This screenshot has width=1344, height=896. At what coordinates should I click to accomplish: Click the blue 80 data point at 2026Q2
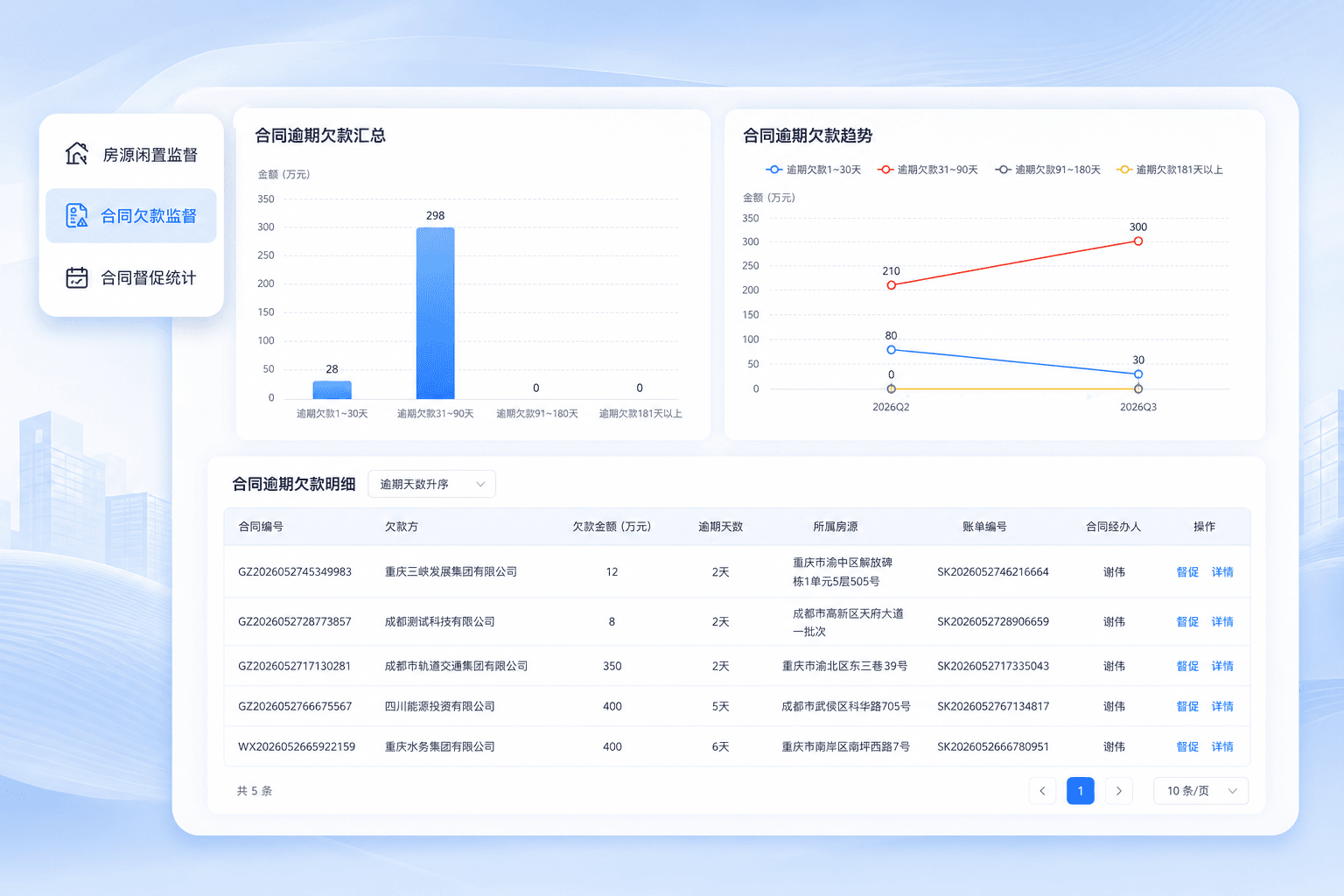(891, 350)
